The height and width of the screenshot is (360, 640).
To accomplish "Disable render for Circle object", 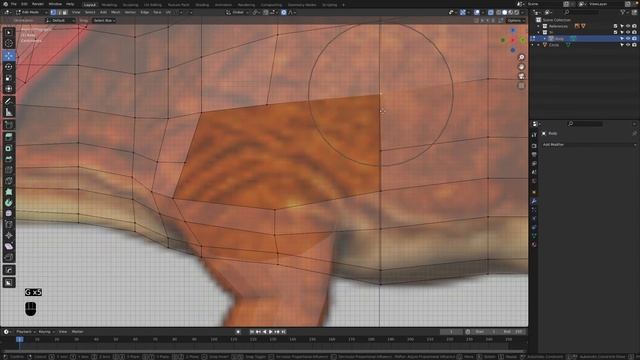I will 634,45.
